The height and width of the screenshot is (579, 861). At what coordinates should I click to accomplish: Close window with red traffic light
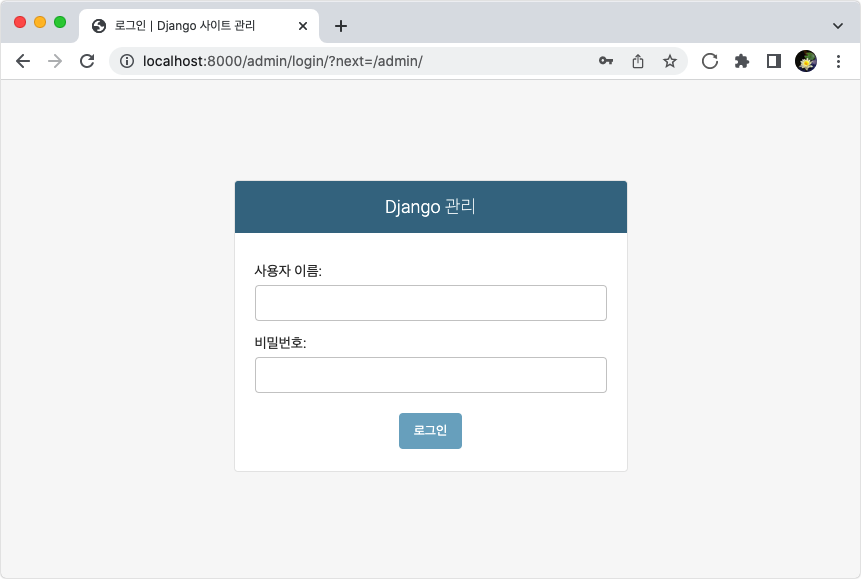20,22
